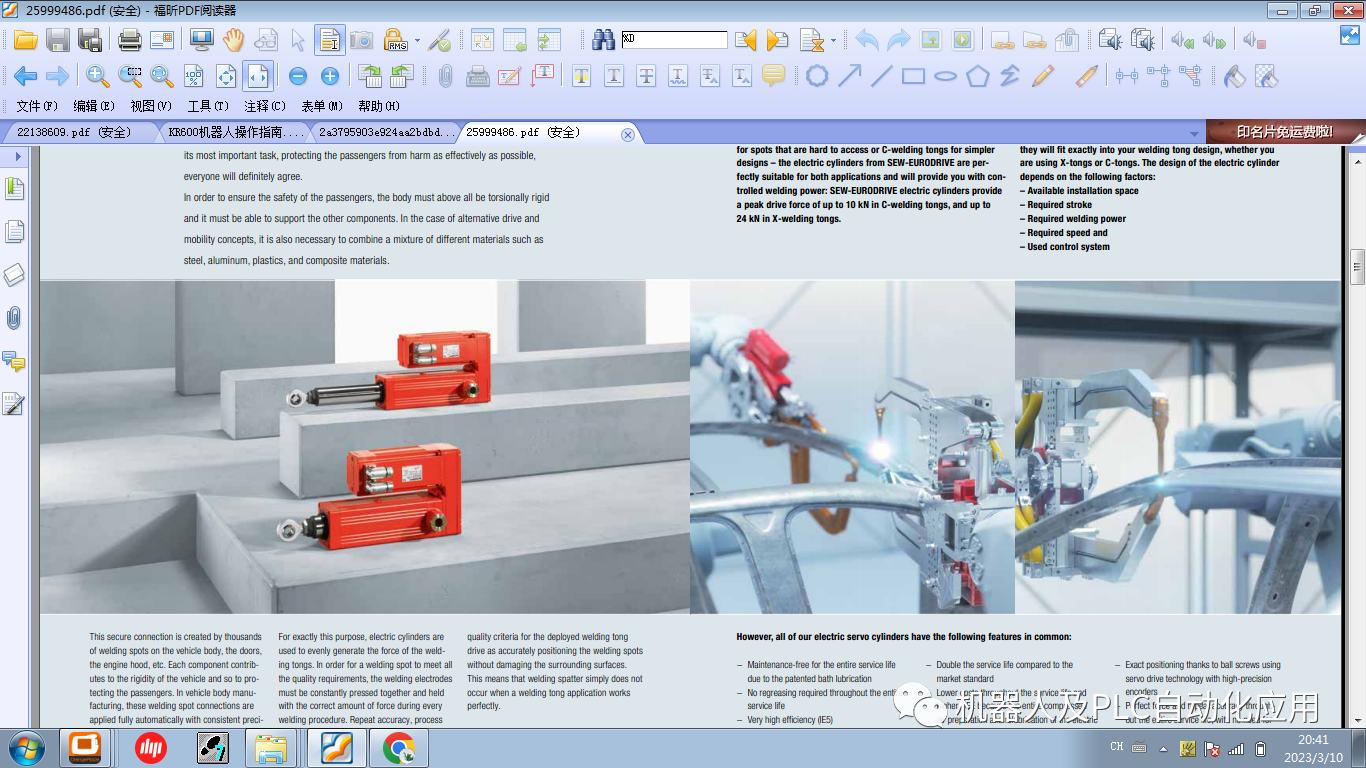
Task: Select the Marquee zoom tool
Action: (130, 75)
